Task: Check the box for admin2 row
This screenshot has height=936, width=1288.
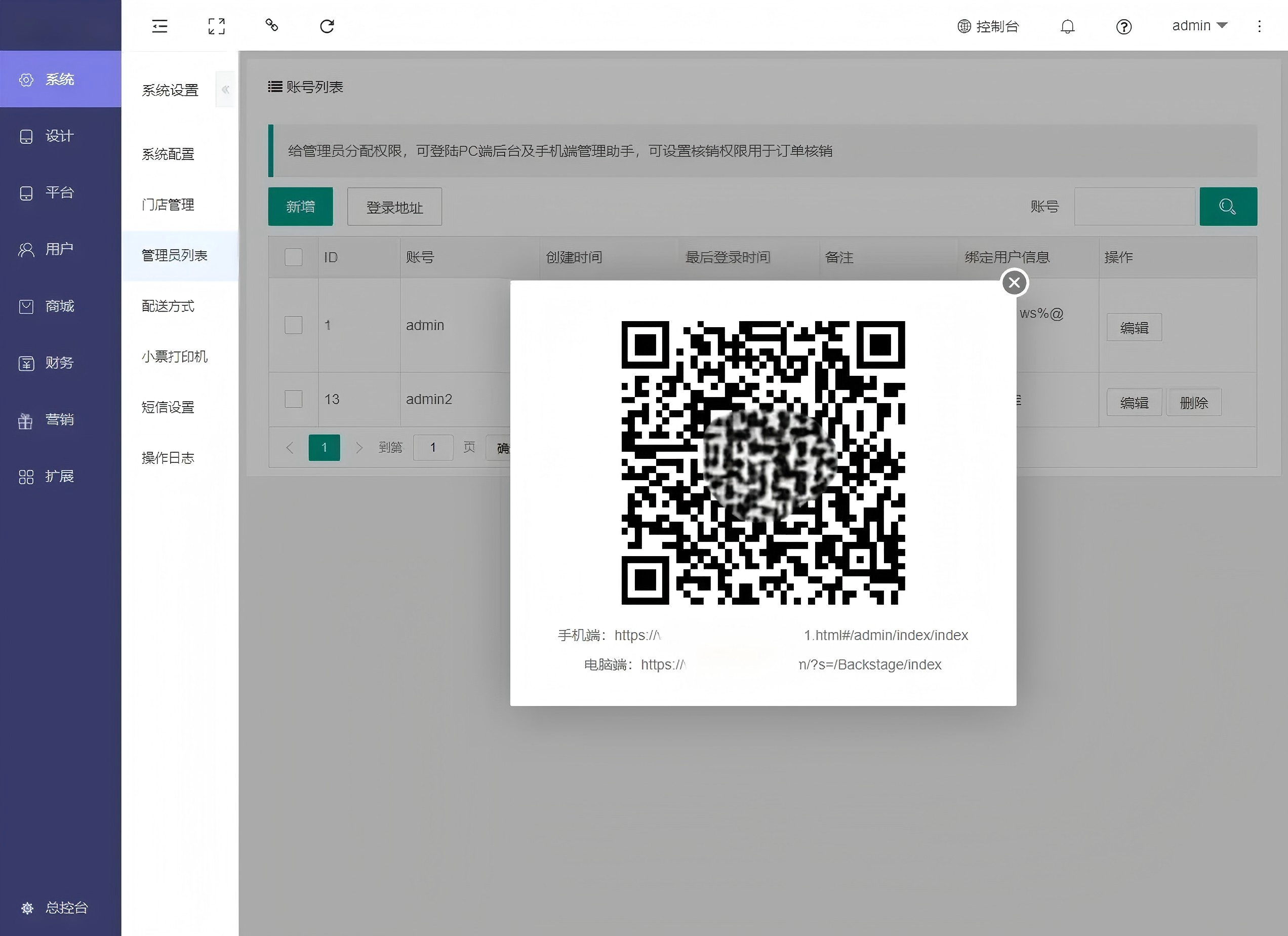Action: [x=293, y=399]
